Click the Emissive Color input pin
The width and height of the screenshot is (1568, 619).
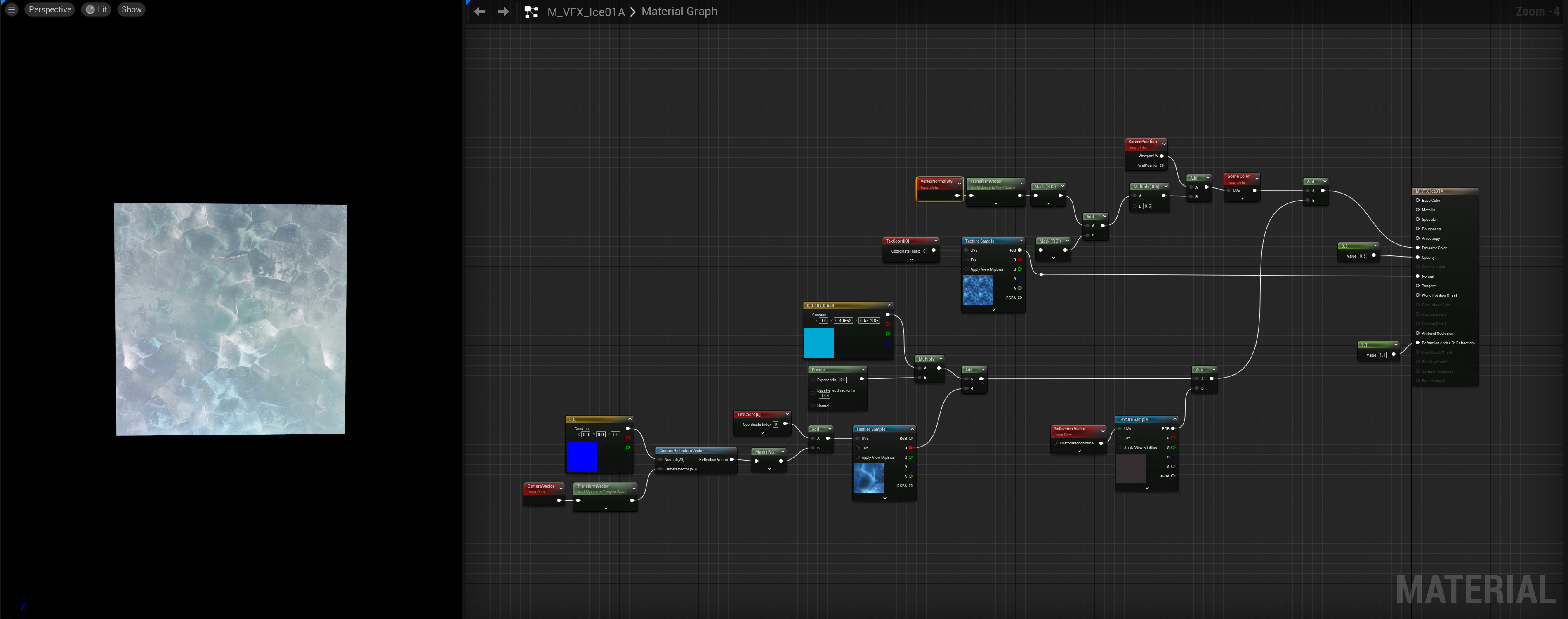click(x=1418, y=248)
